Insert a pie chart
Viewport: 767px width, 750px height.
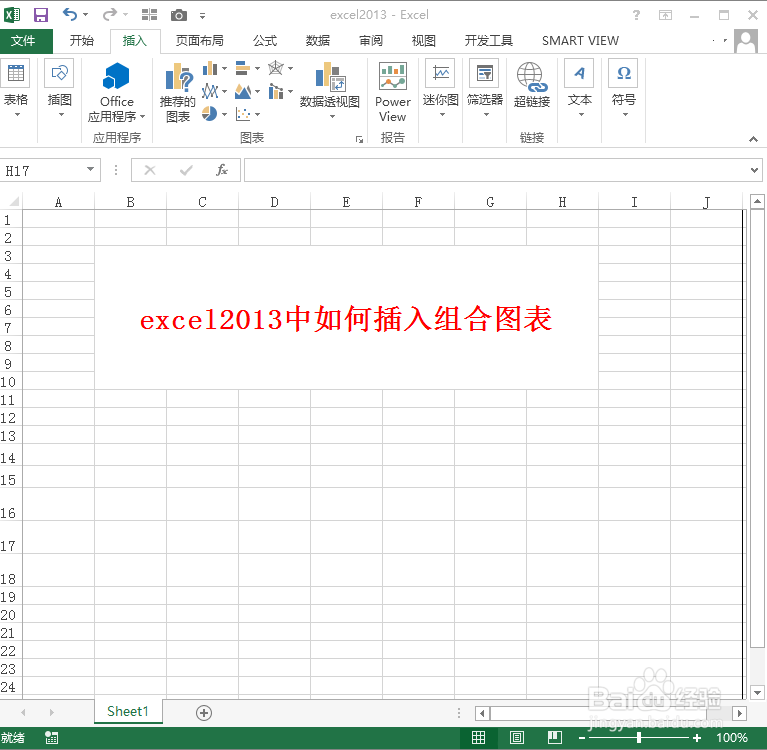pos(209,114)
